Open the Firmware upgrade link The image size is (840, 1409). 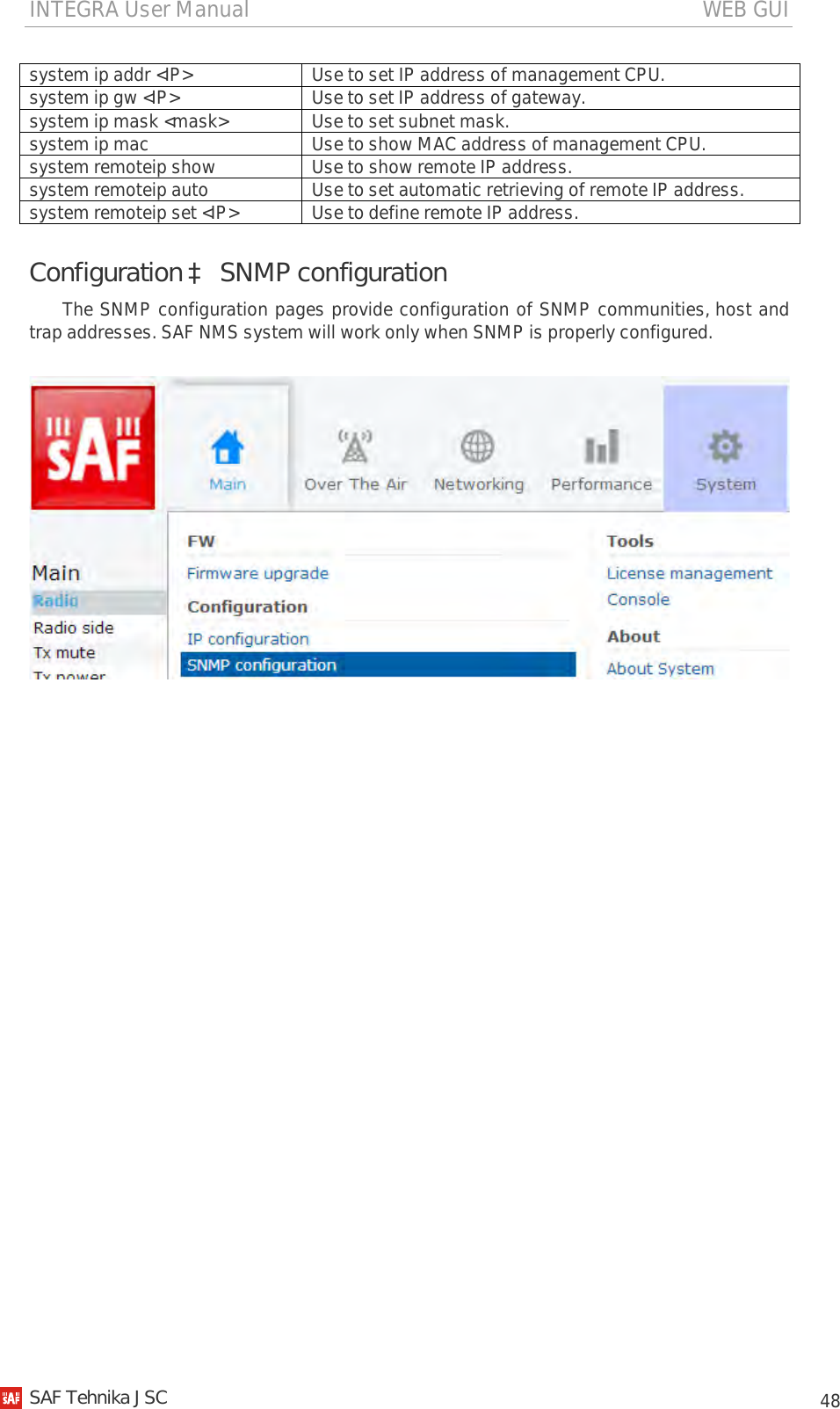point(257,573)
